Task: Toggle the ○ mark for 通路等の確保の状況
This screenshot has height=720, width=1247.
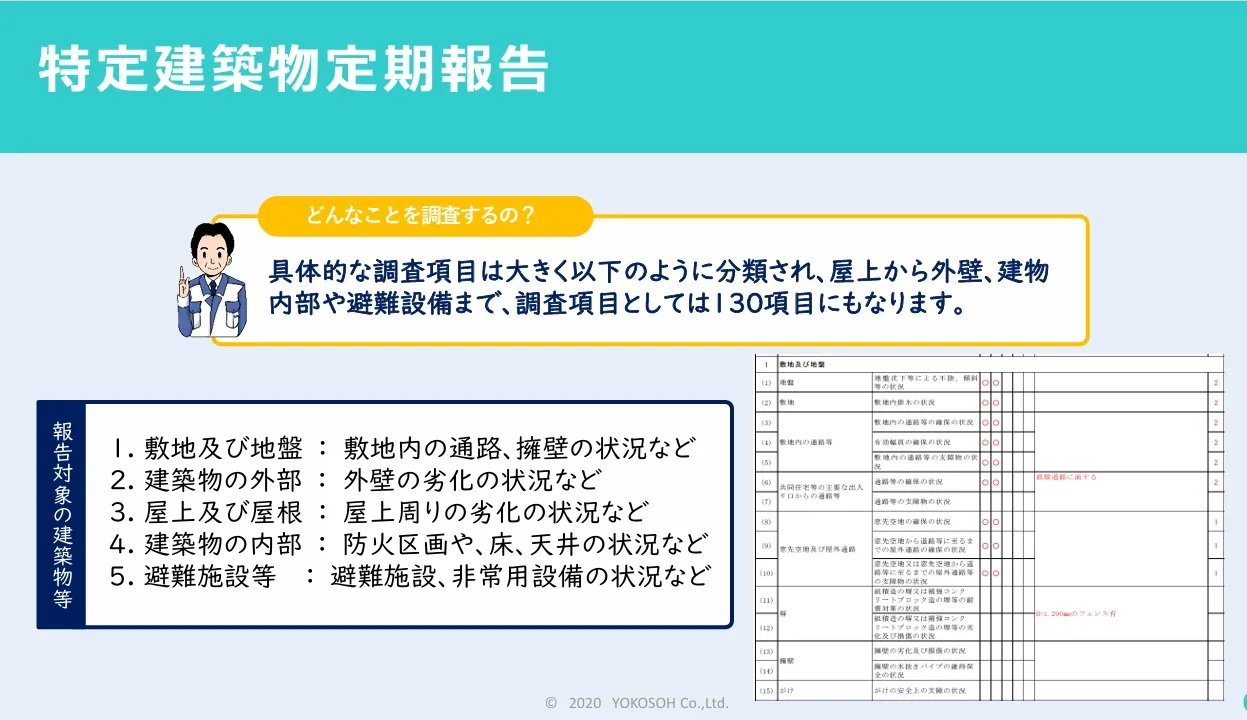Action: point(984,481)
